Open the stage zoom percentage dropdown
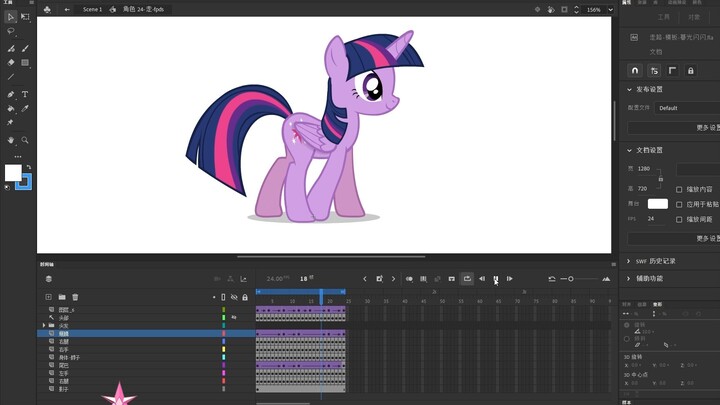 pyautogui.click(x=611, y=9)
